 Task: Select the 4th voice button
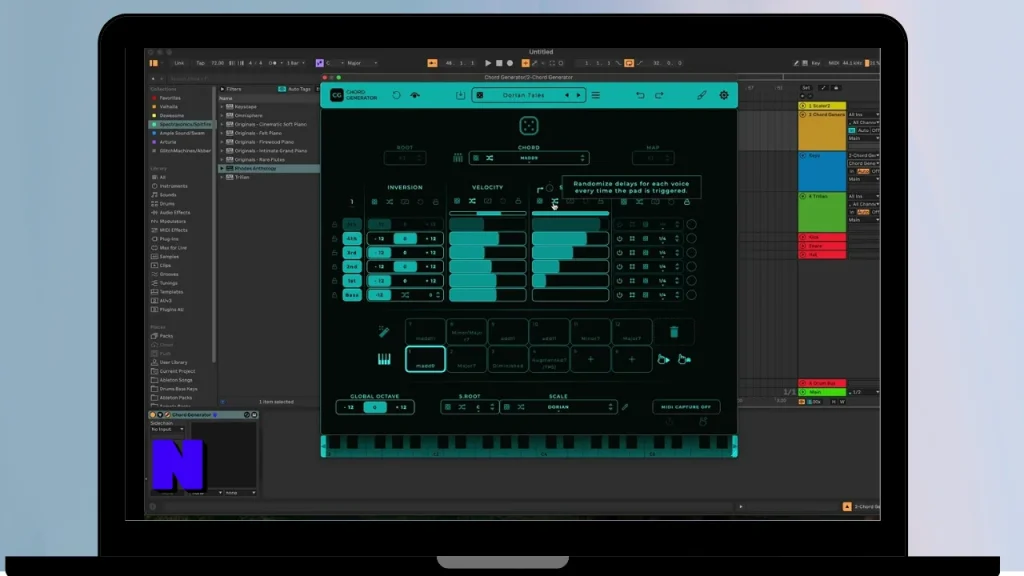(x=352, y=238)
